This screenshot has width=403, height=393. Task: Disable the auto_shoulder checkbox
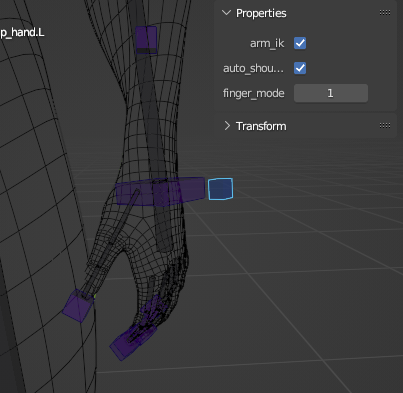[x=300, y=68]
